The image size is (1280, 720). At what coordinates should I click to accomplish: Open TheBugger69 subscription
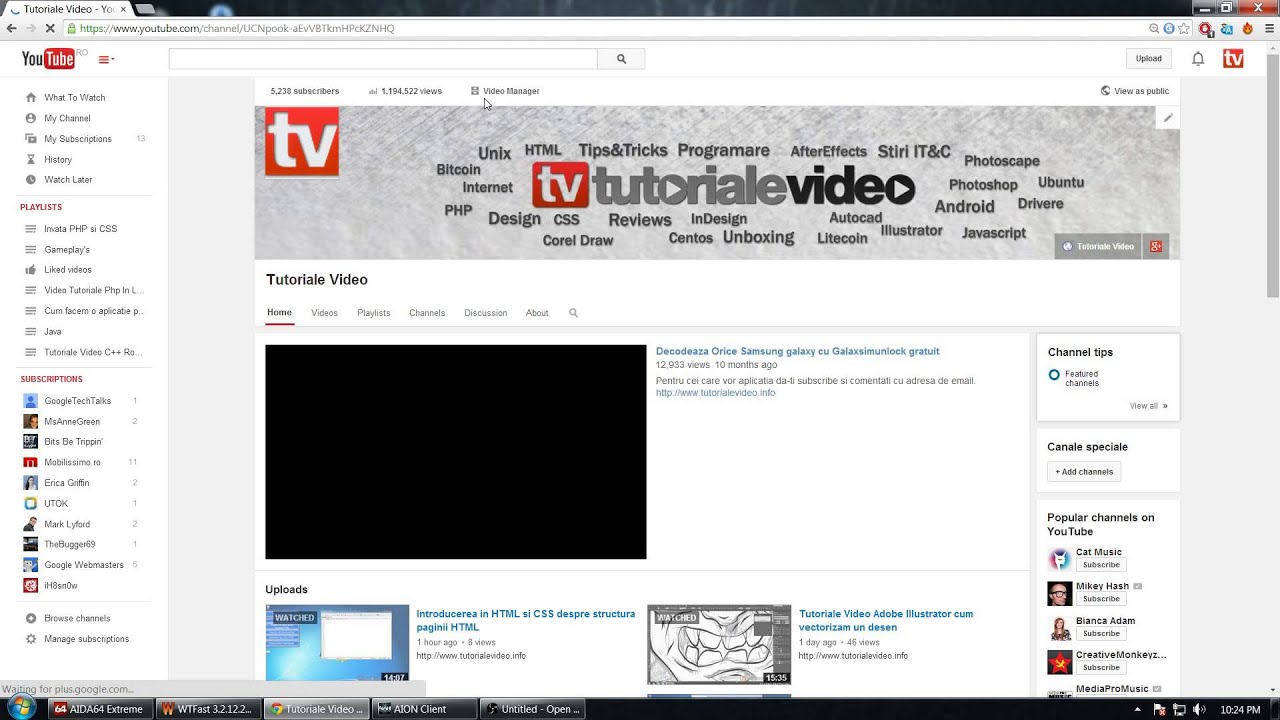click(x=70, y=544)
